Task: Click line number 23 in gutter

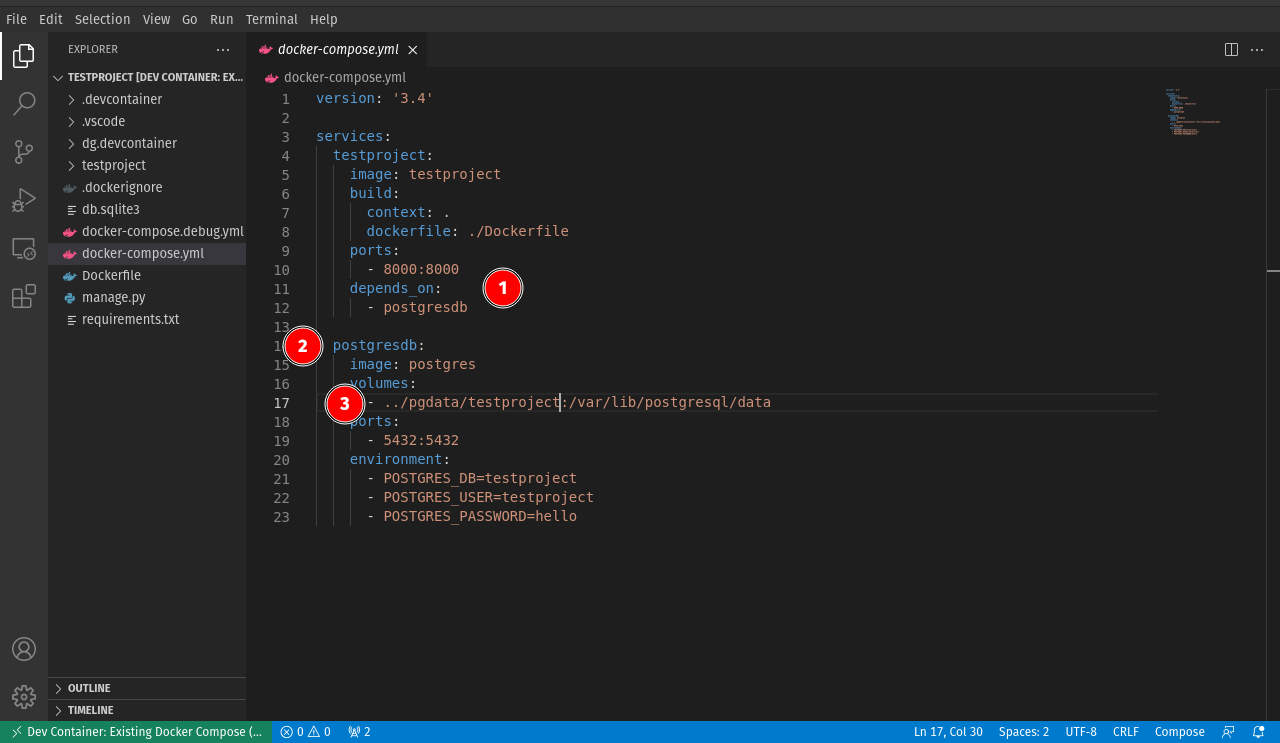Action: [281, 517]
